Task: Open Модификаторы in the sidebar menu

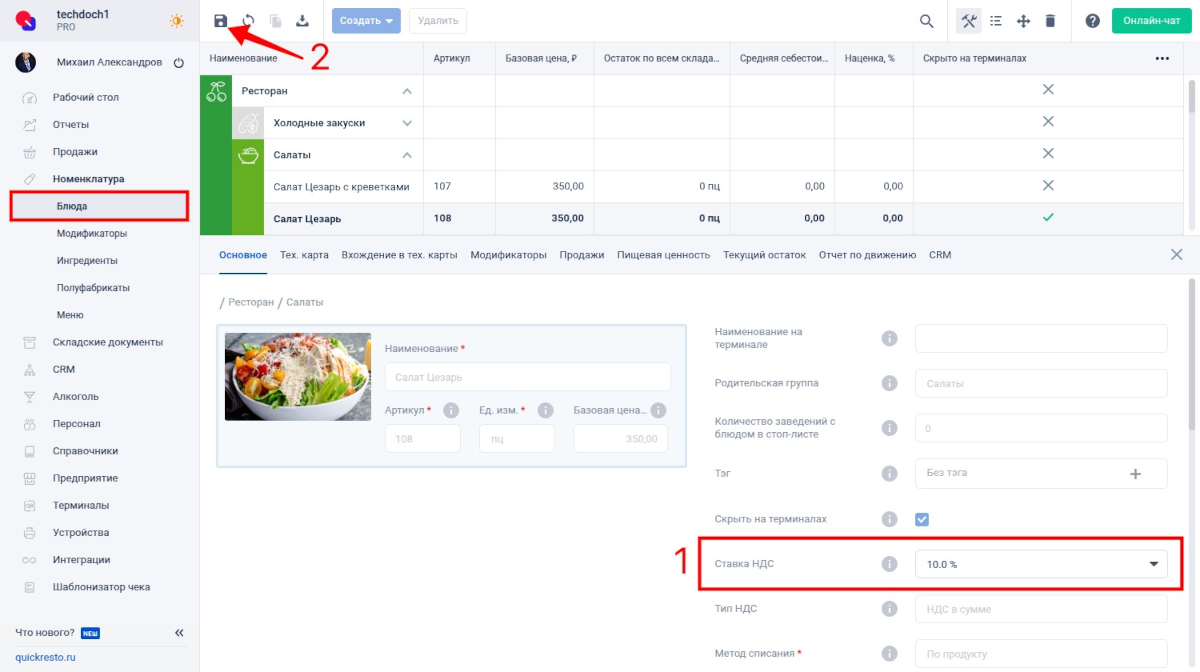Action: coord(92,233)
